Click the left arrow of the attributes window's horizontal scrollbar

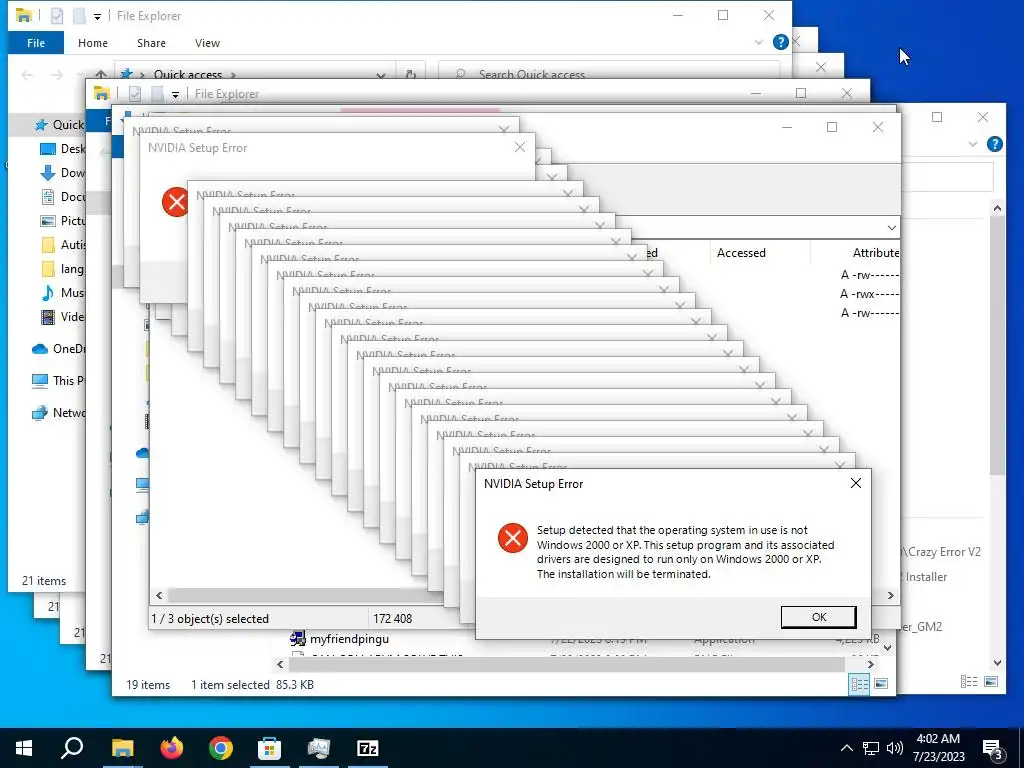coord(159,595)
